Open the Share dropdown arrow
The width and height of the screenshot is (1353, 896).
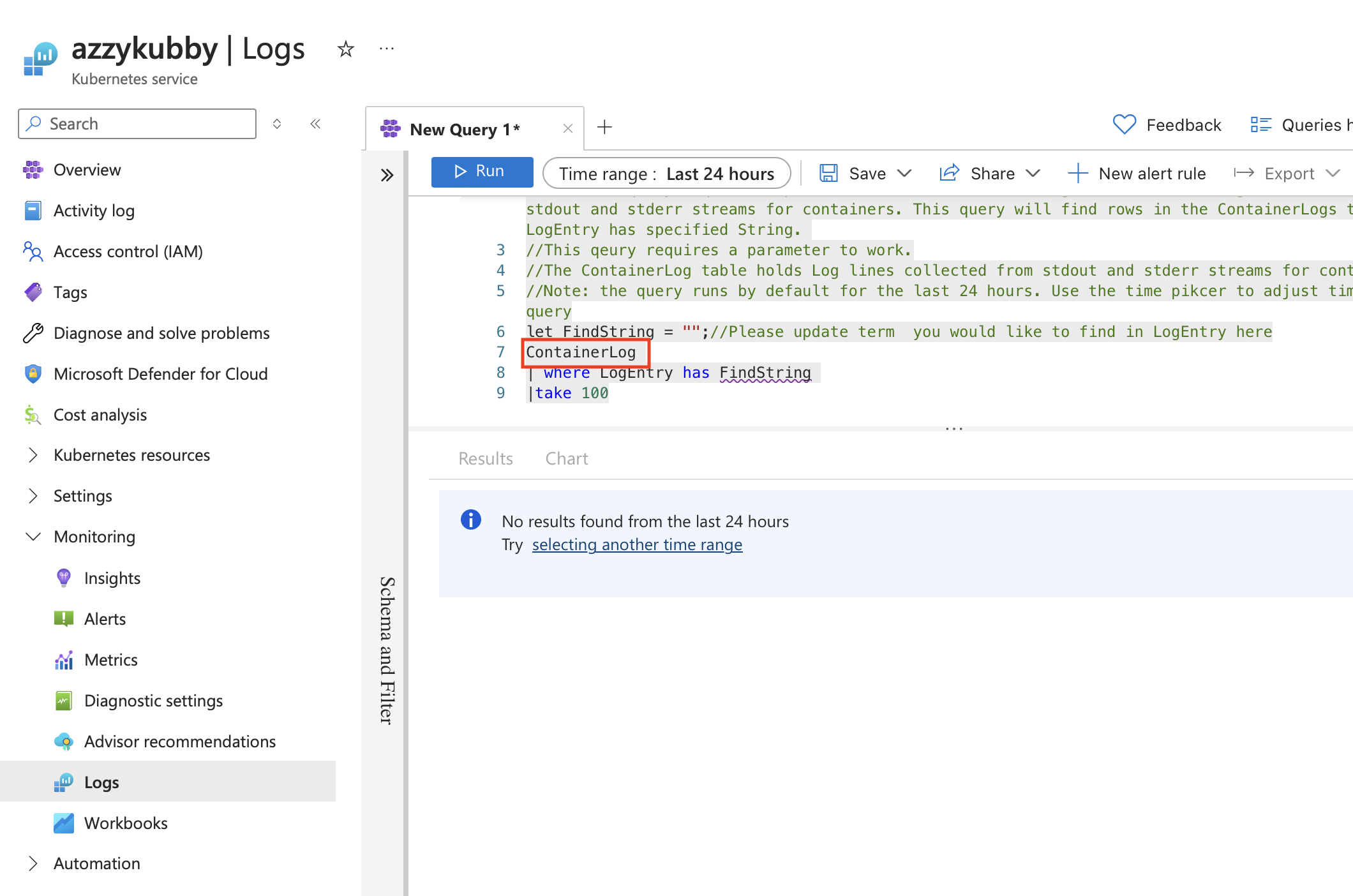pyautogui.click(x=1033, y=174)
